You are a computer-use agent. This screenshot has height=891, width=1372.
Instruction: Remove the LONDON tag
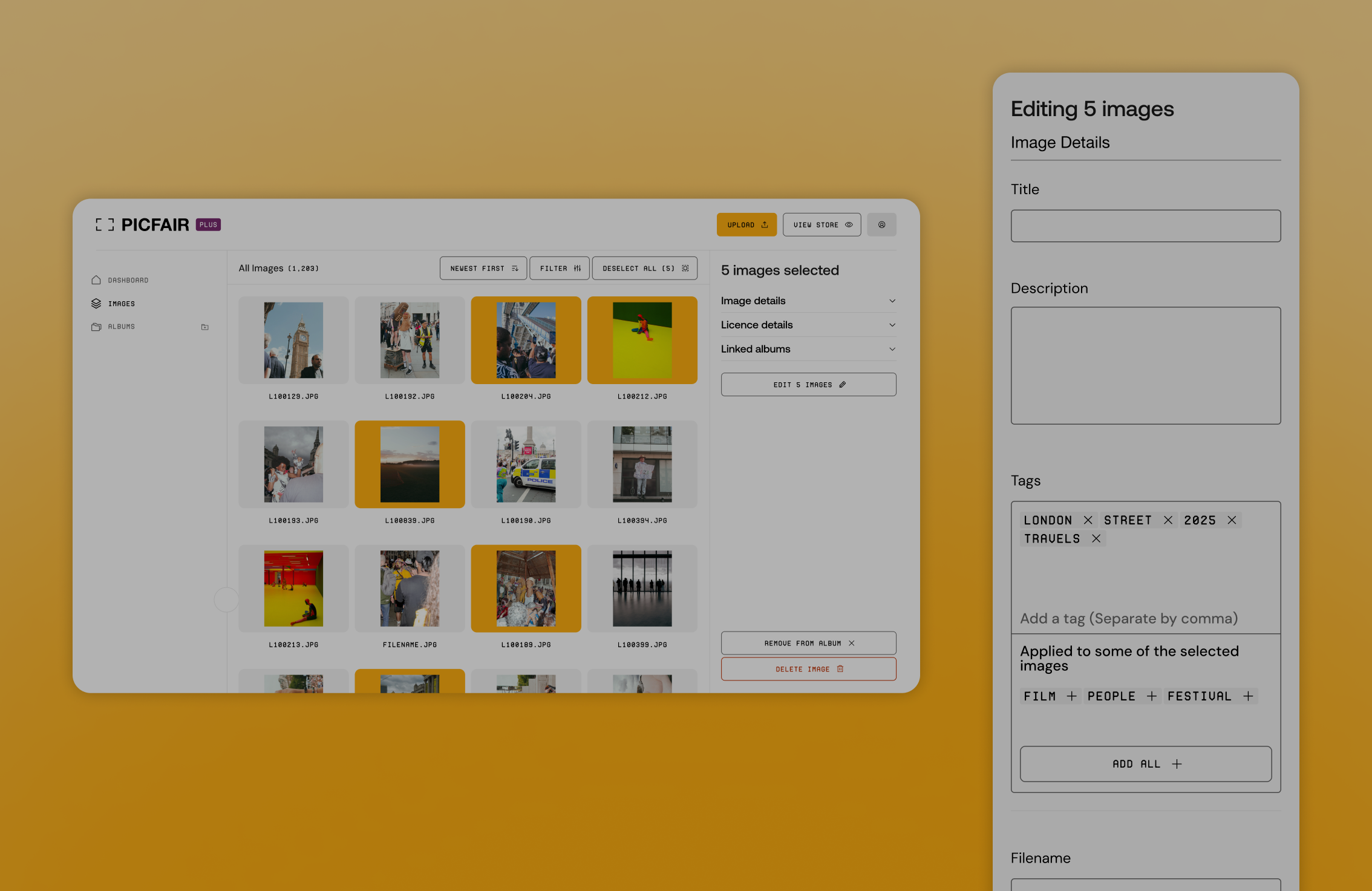point(1088,520)
